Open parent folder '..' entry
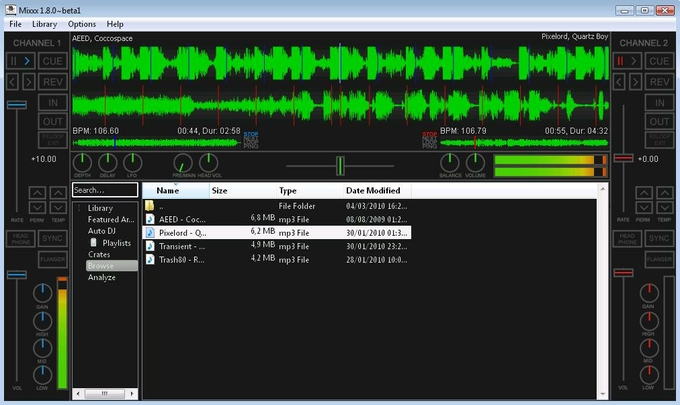The image size is (680, 405). 277,206
